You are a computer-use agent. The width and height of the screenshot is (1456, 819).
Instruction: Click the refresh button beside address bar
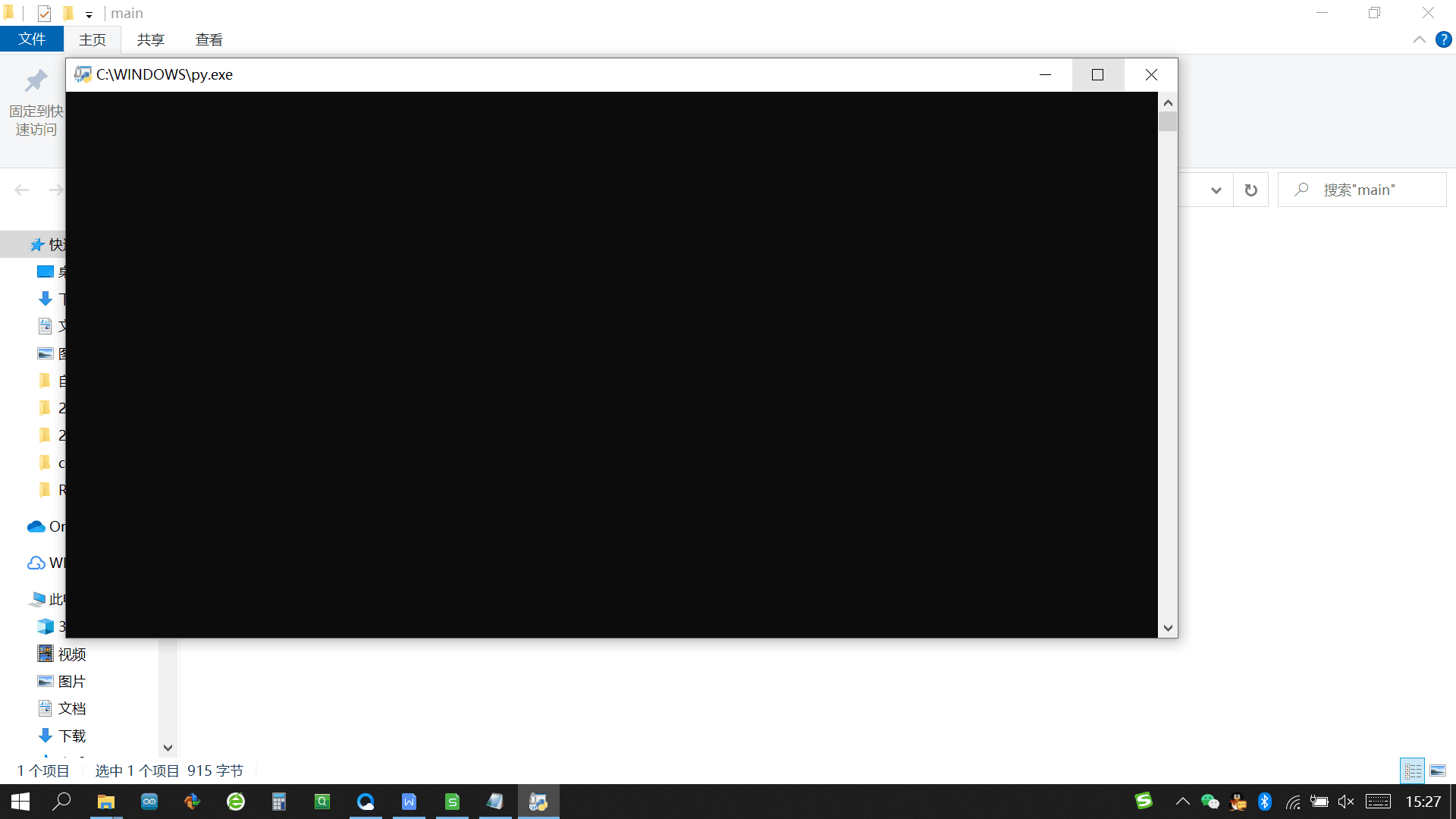[x=1251, y=190]
